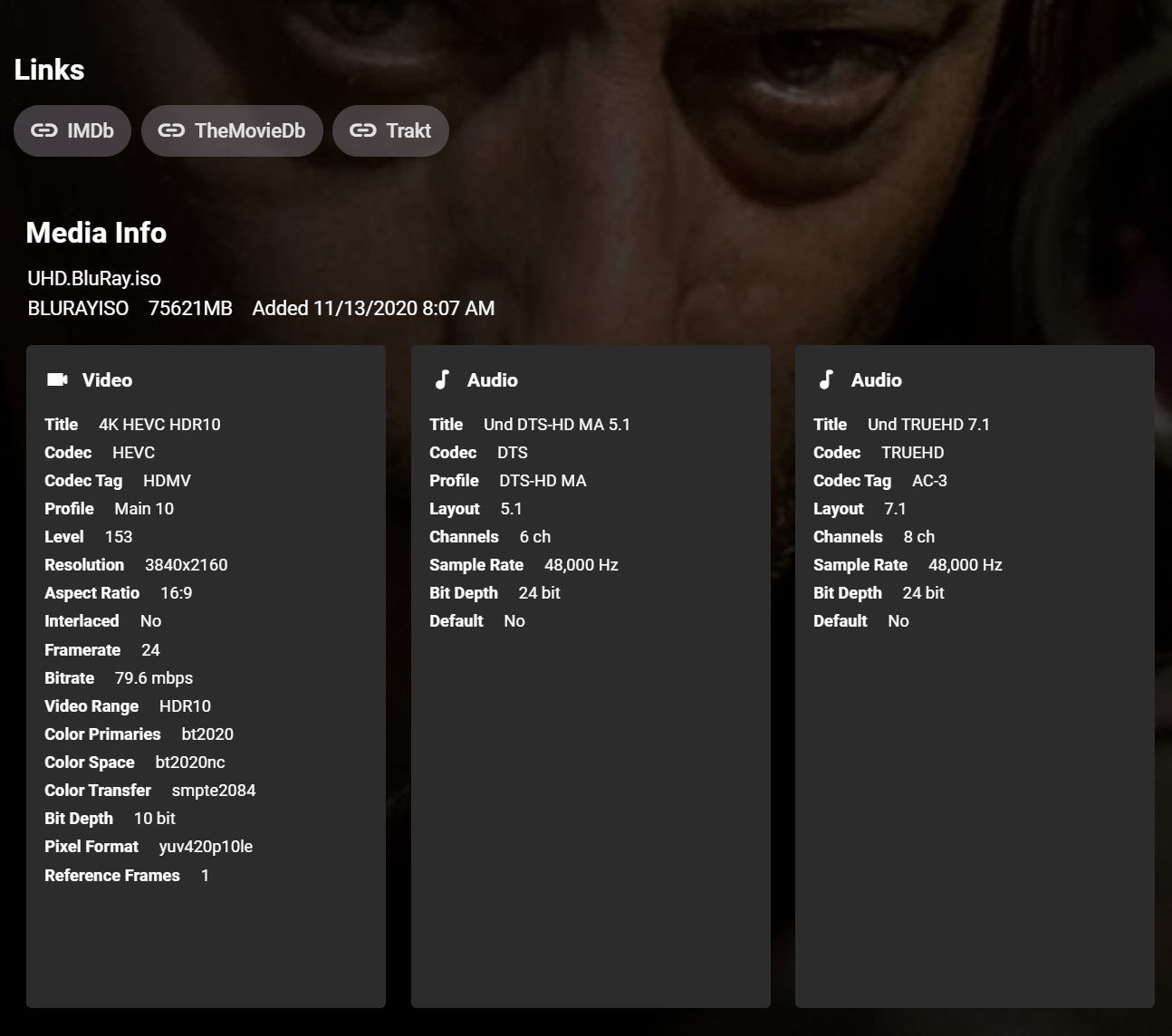Click the chain-link icon beside Trakt

pos(362,130)
